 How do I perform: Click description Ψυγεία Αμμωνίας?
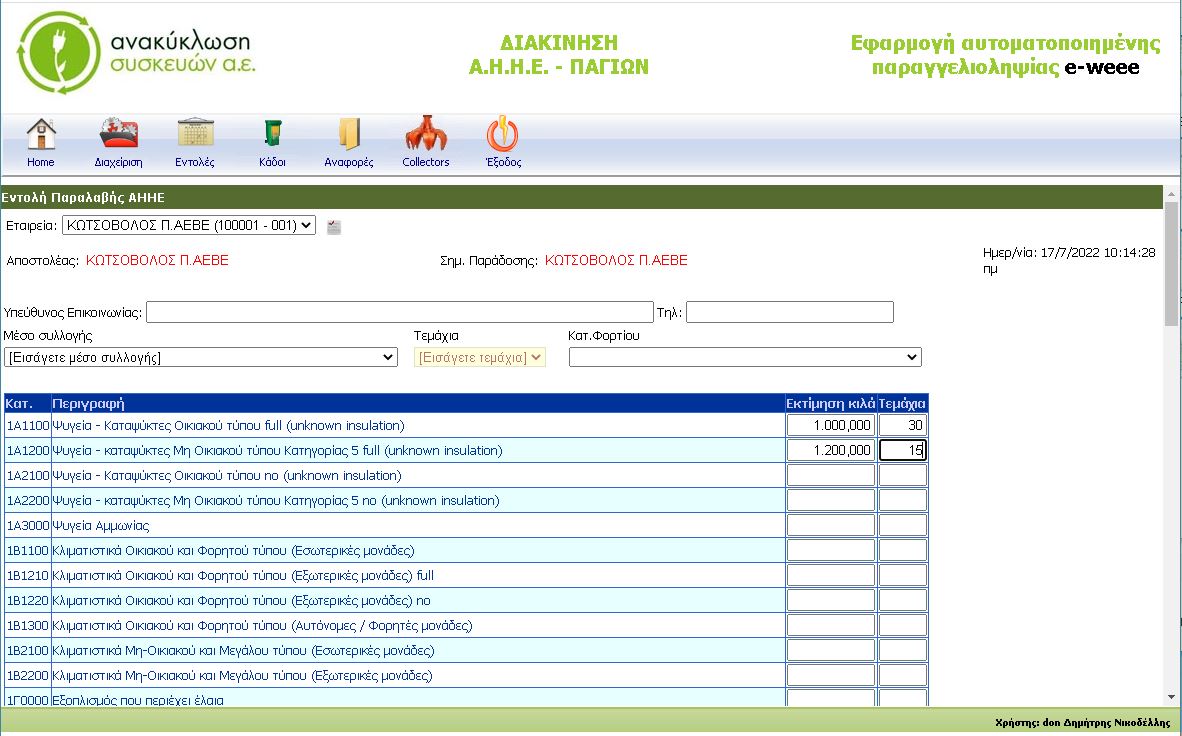(101, 526)
